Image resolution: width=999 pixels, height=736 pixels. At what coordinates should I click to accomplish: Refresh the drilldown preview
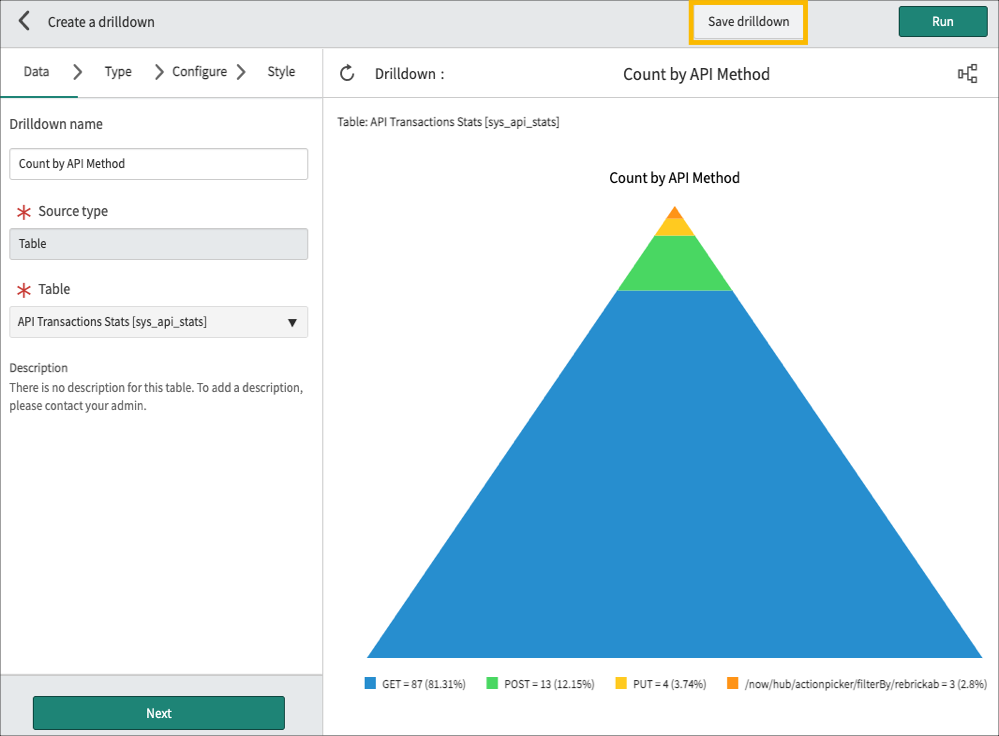(x=347, y=73)
